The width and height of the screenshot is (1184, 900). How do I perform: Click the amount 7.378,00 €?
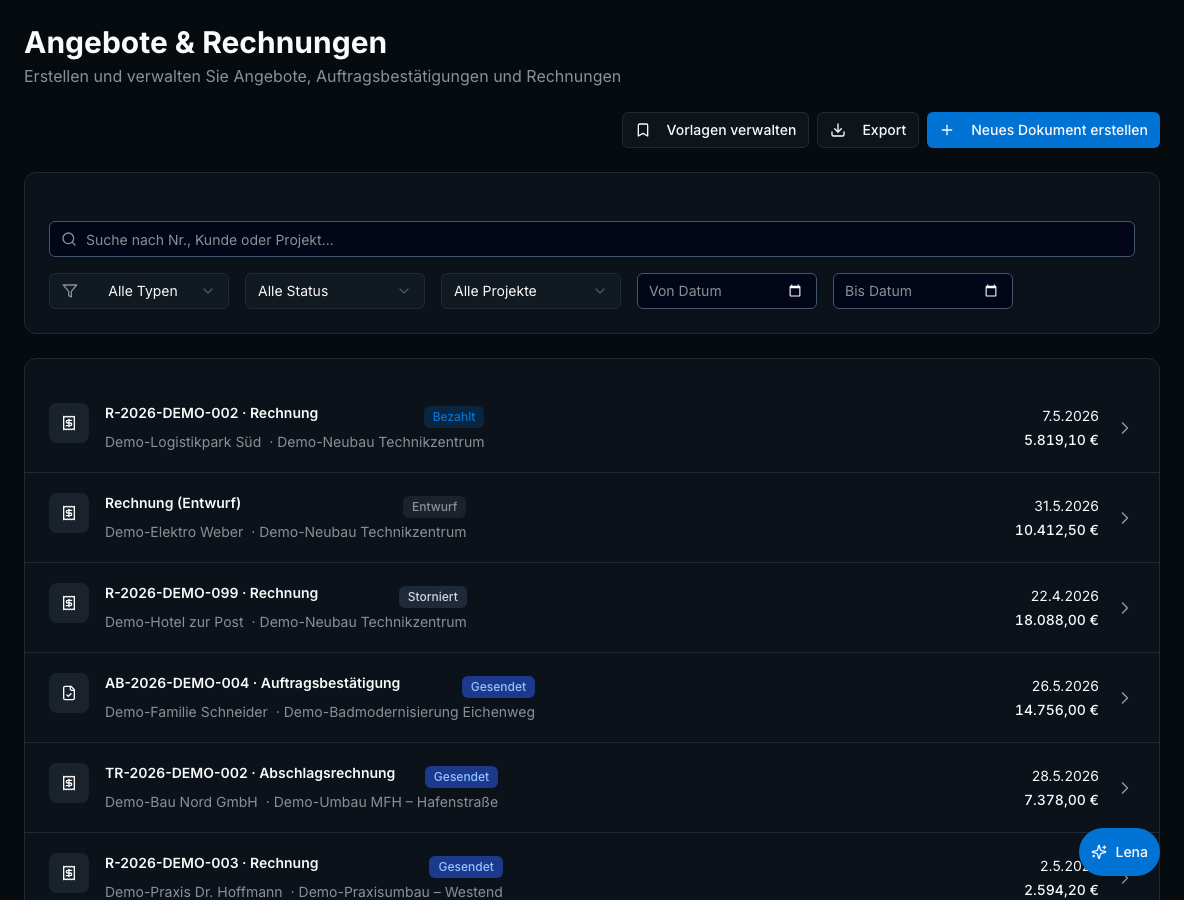[x=1061, y=800]
